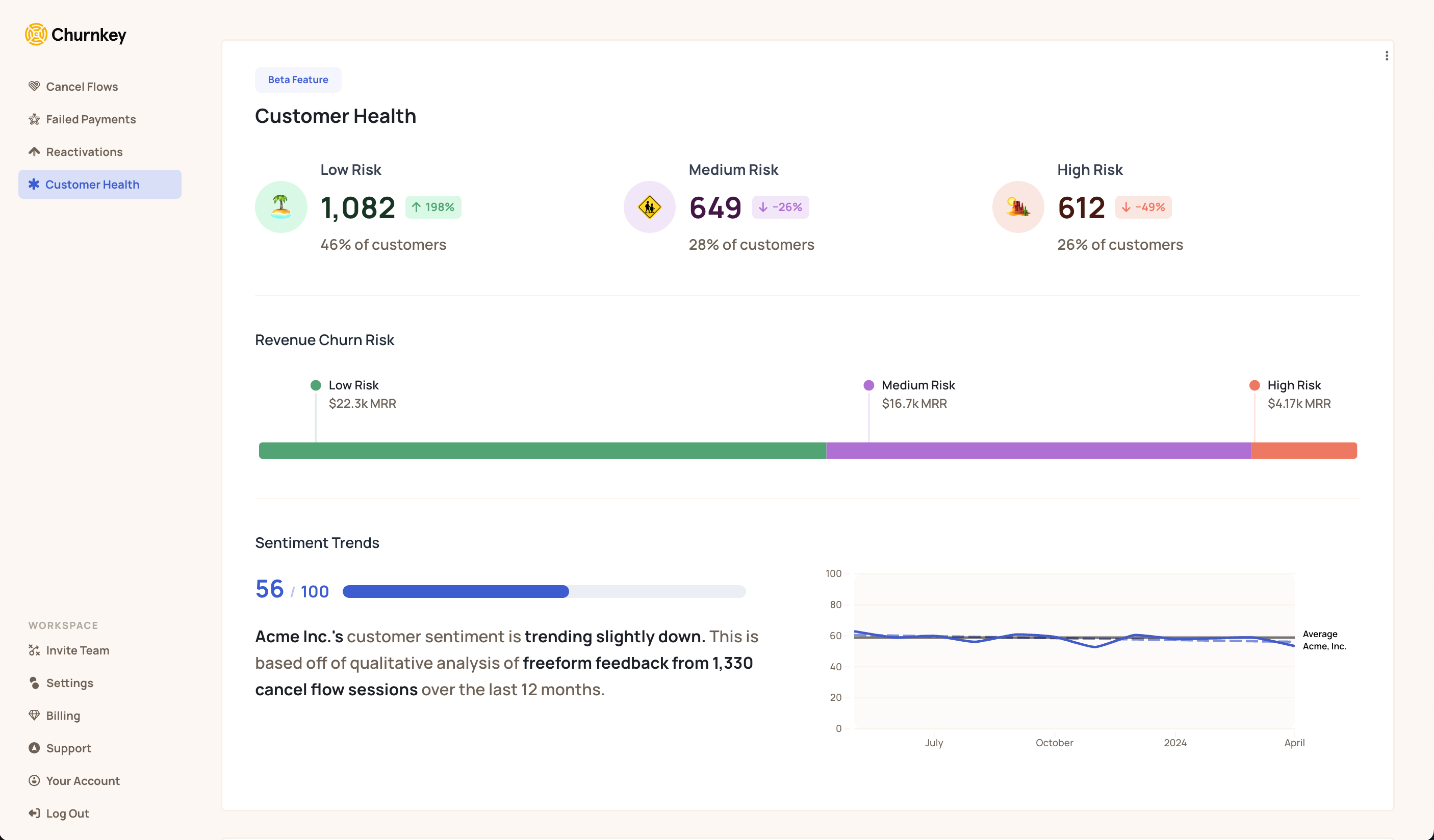Click the Support link in sidebar

68,748
